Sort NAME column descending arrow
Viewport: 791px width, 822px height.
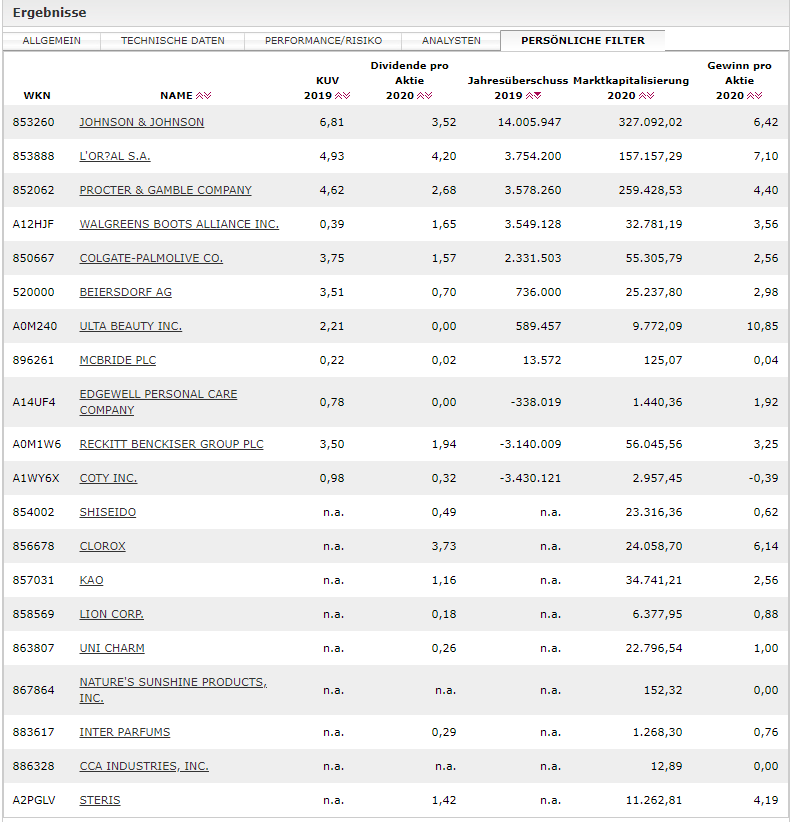[208, 95]
